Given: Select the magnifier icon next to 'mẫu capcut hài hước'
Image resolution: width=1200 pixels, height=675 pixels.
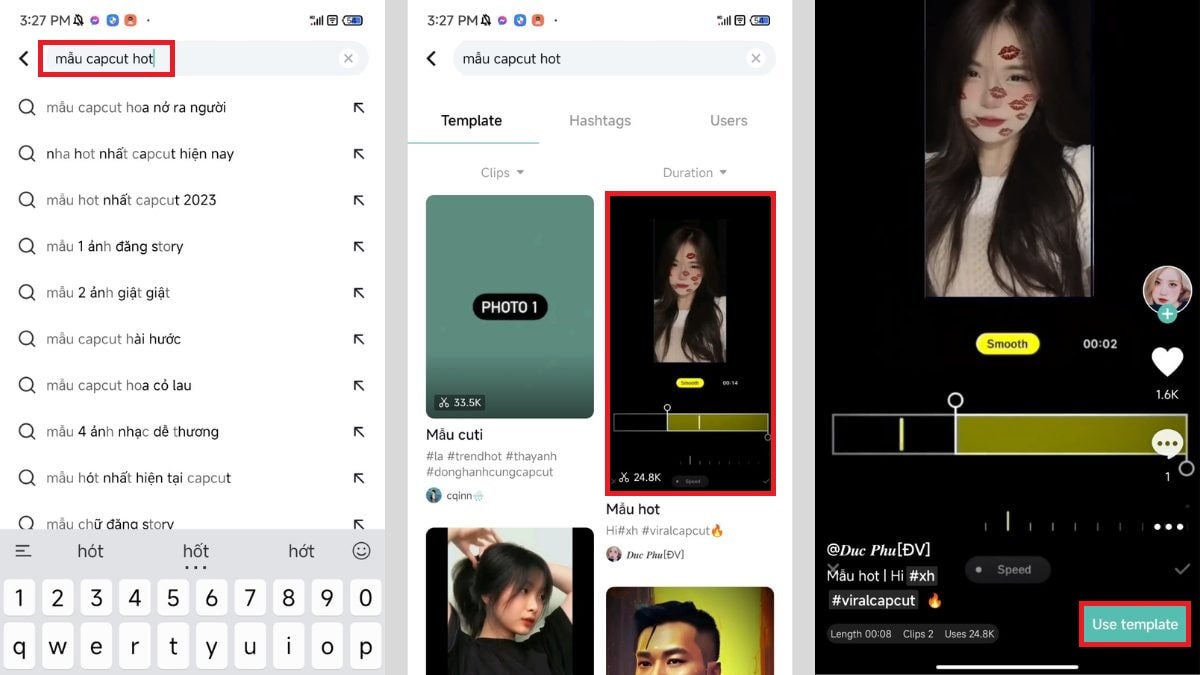Looking at the screenshot, I should click(27, 339).
